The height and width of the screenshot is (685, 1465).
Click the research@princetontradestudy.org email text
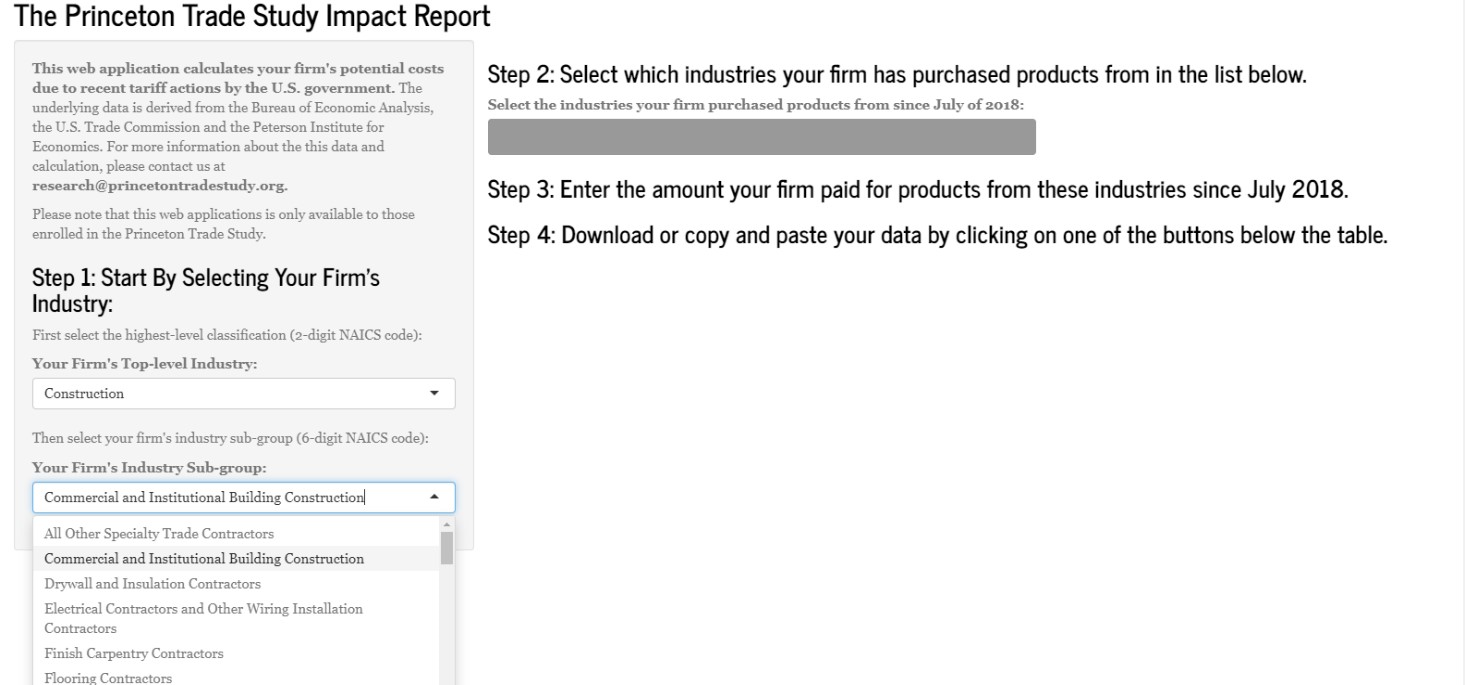click(160, 186)
